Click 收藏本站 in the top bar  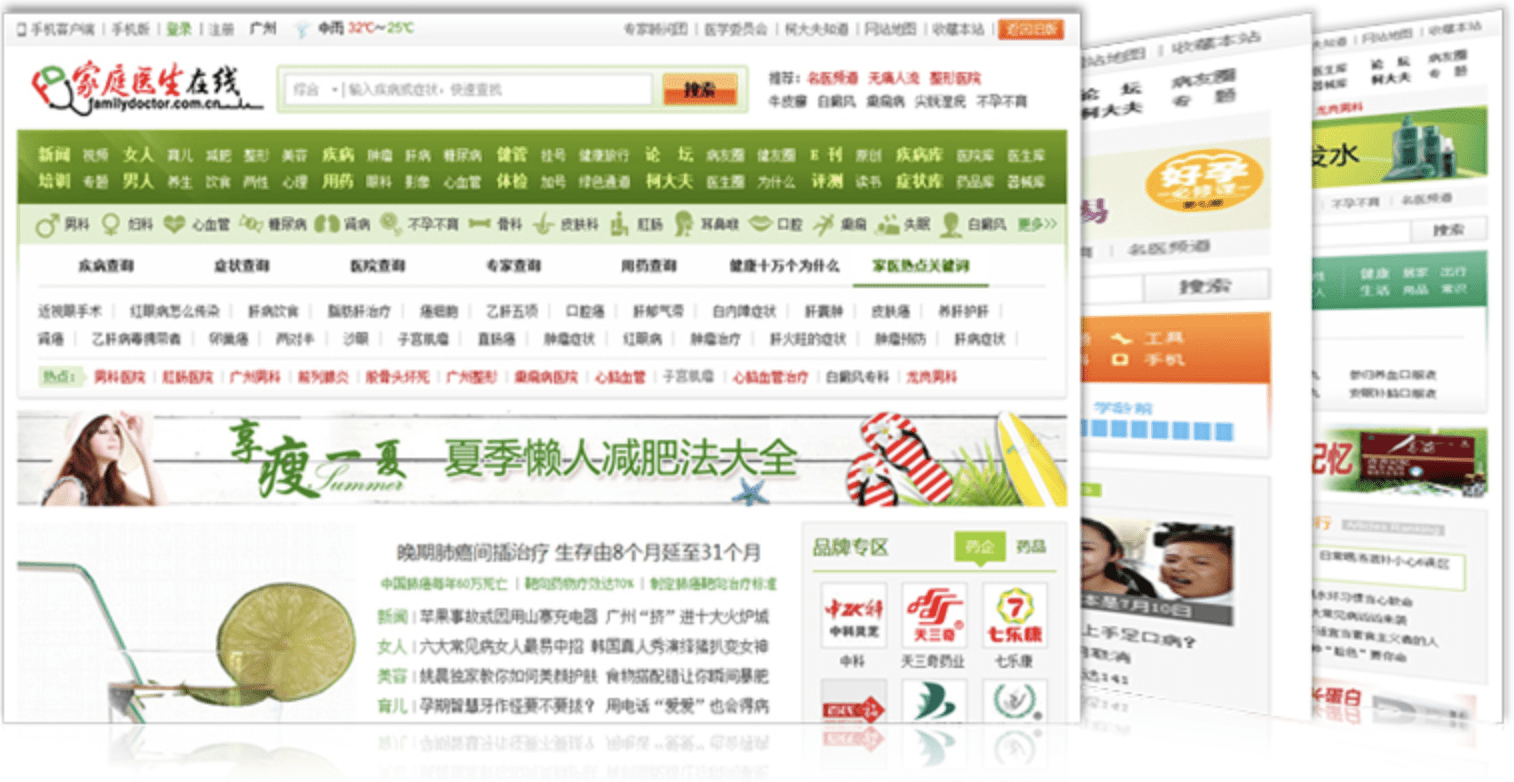[x=958, y=29]
